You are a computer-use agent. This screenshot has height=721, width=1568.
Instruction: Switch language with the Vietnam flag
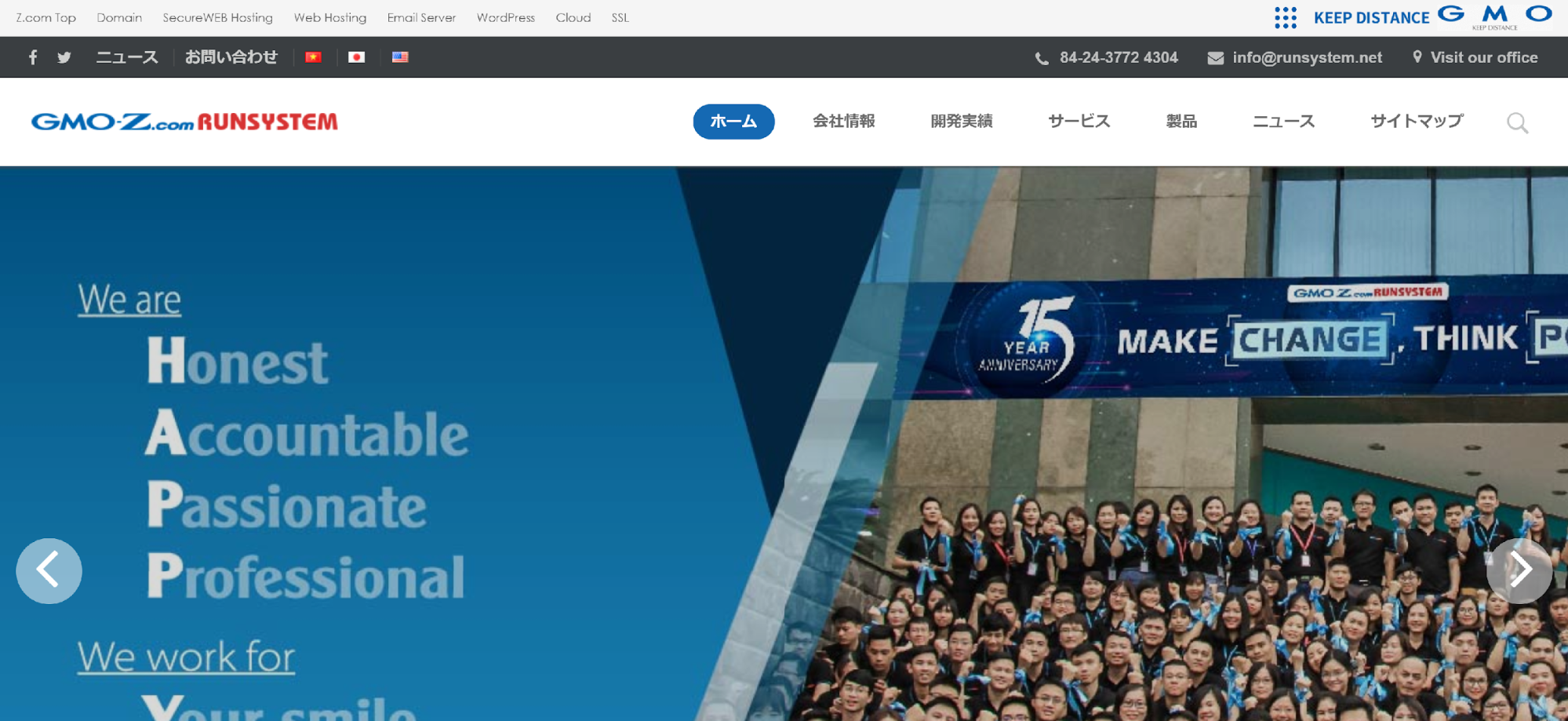pos(314,57)
